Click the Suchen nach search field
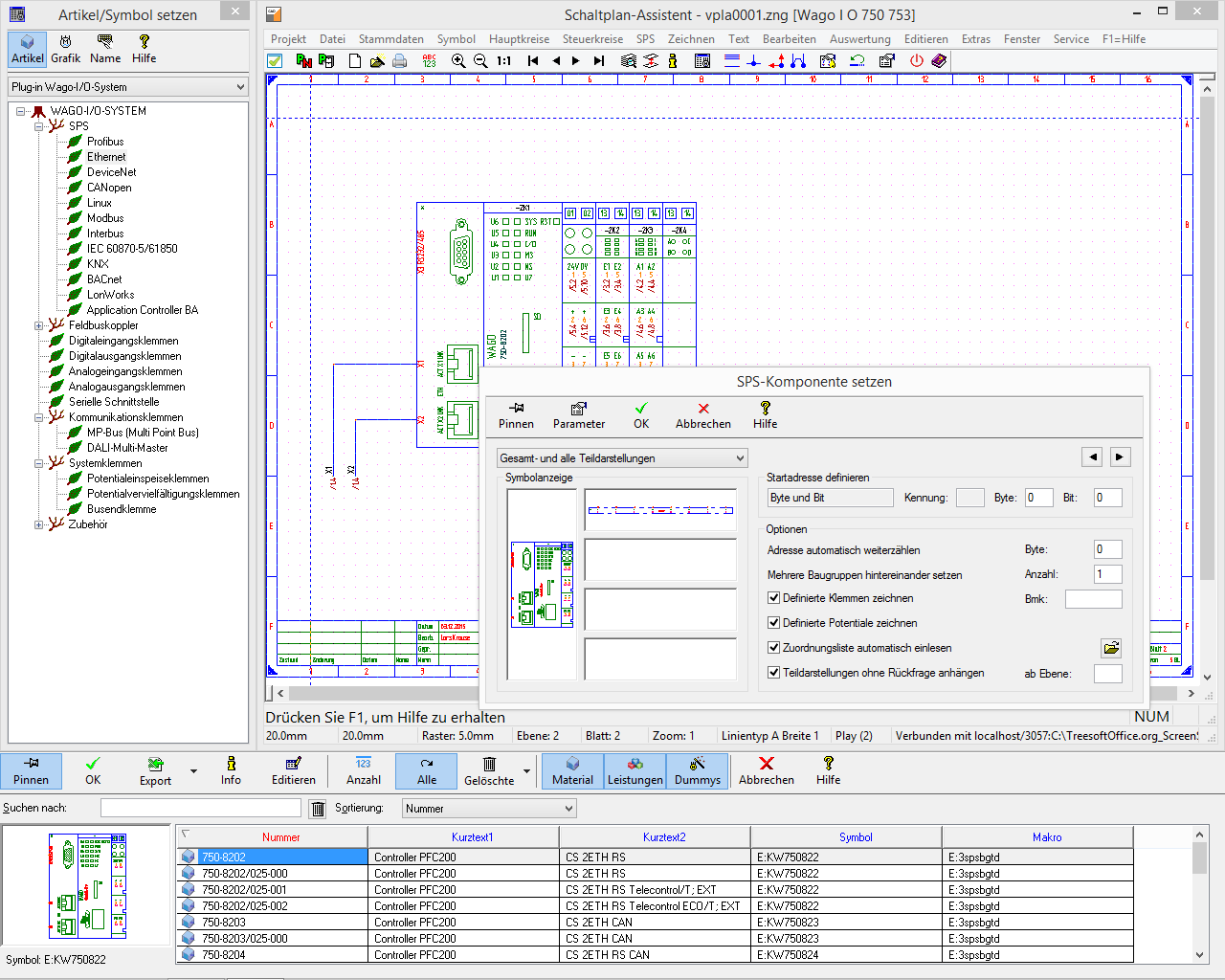Image resolution: width=1225 pixels, height=980 pixels. (200, 809)
